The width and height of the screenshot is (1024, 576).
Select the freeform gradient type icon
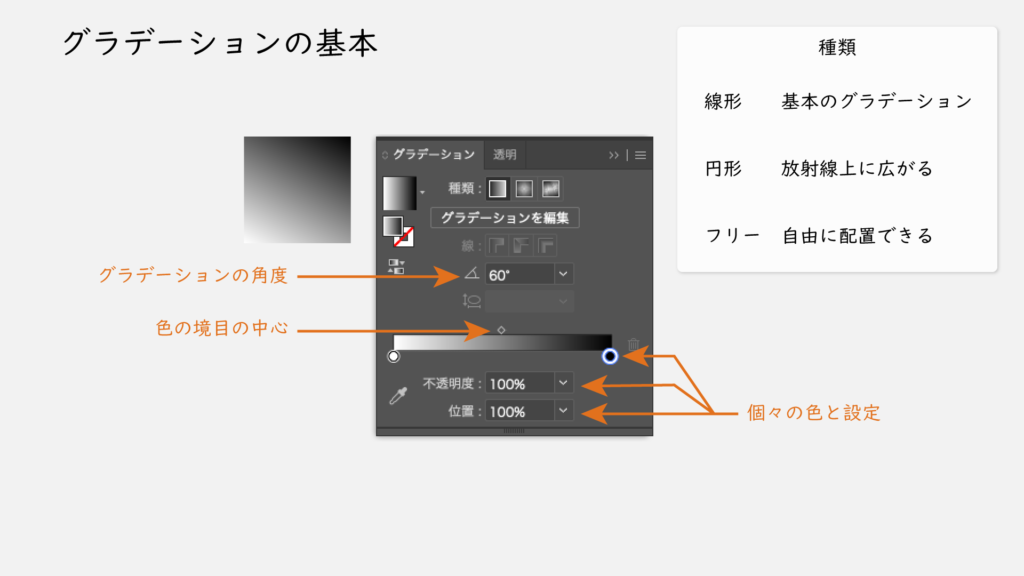[550, 188]
